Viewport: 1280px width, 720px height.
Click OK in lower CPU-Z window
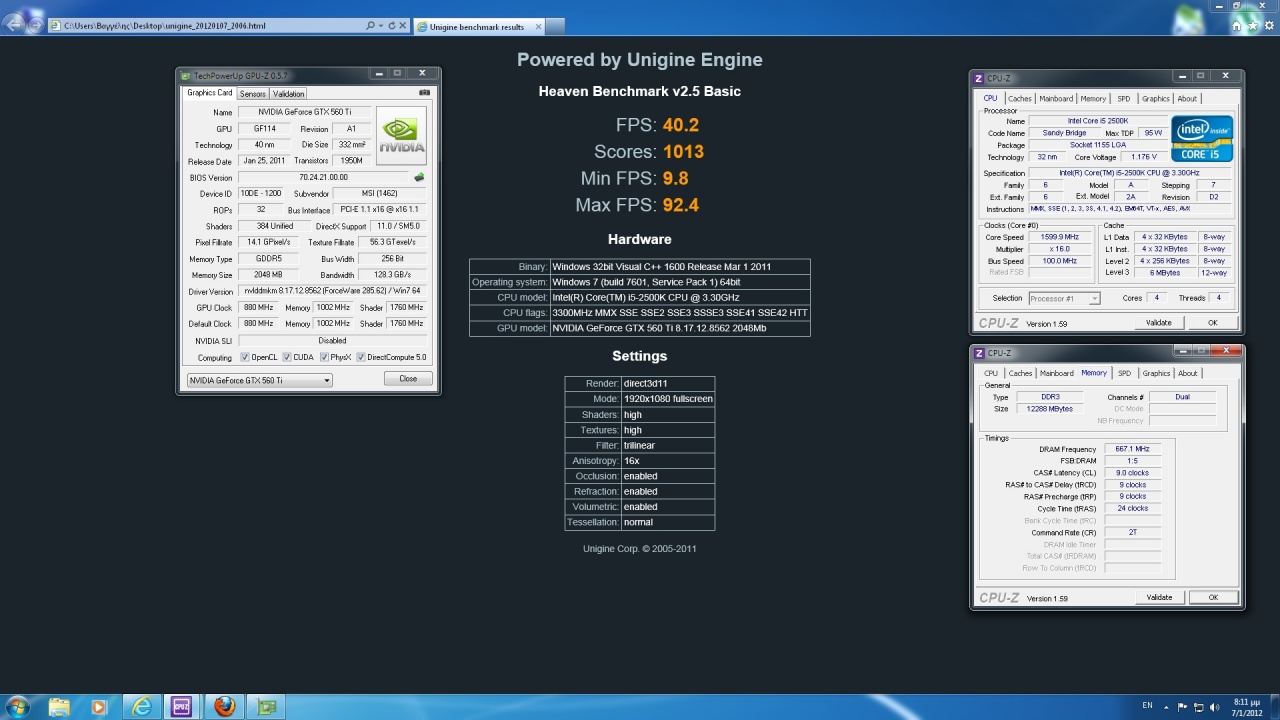pyautogui.click(x=1213, y=598)
